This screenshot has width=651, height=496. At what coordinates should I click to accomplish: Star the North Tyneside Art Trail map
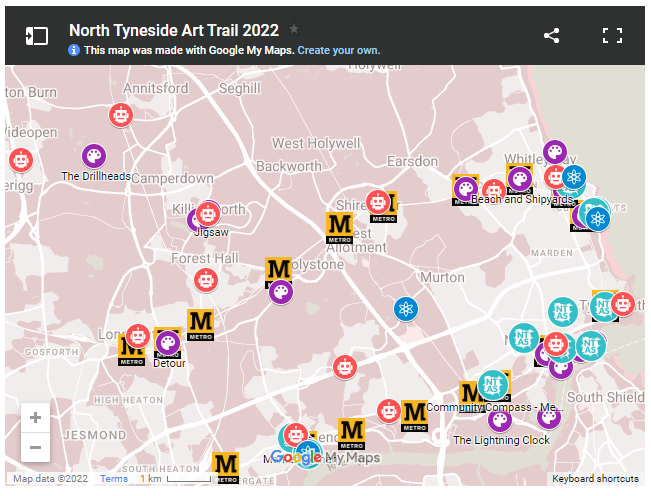pos(294,29)
